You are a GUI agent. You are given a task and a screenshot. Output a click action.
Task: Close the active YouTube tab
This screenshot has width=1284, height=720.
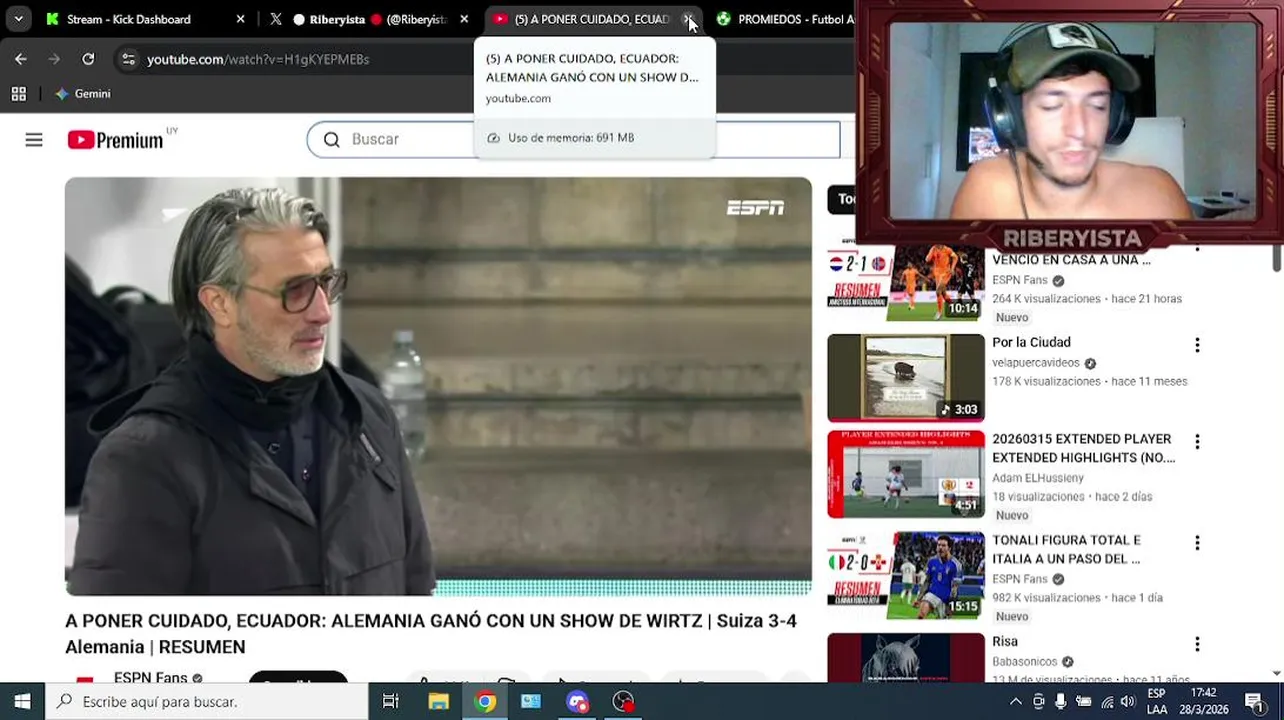688,19
